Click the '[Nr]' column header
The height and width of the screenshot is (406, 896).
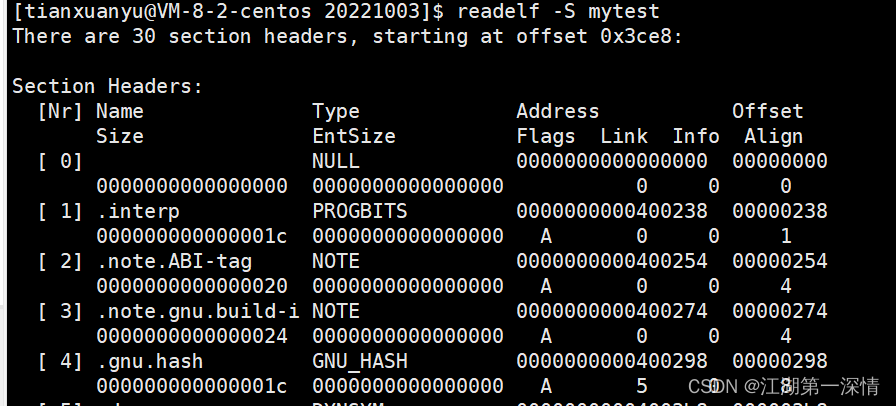click(x=60, y=112)
